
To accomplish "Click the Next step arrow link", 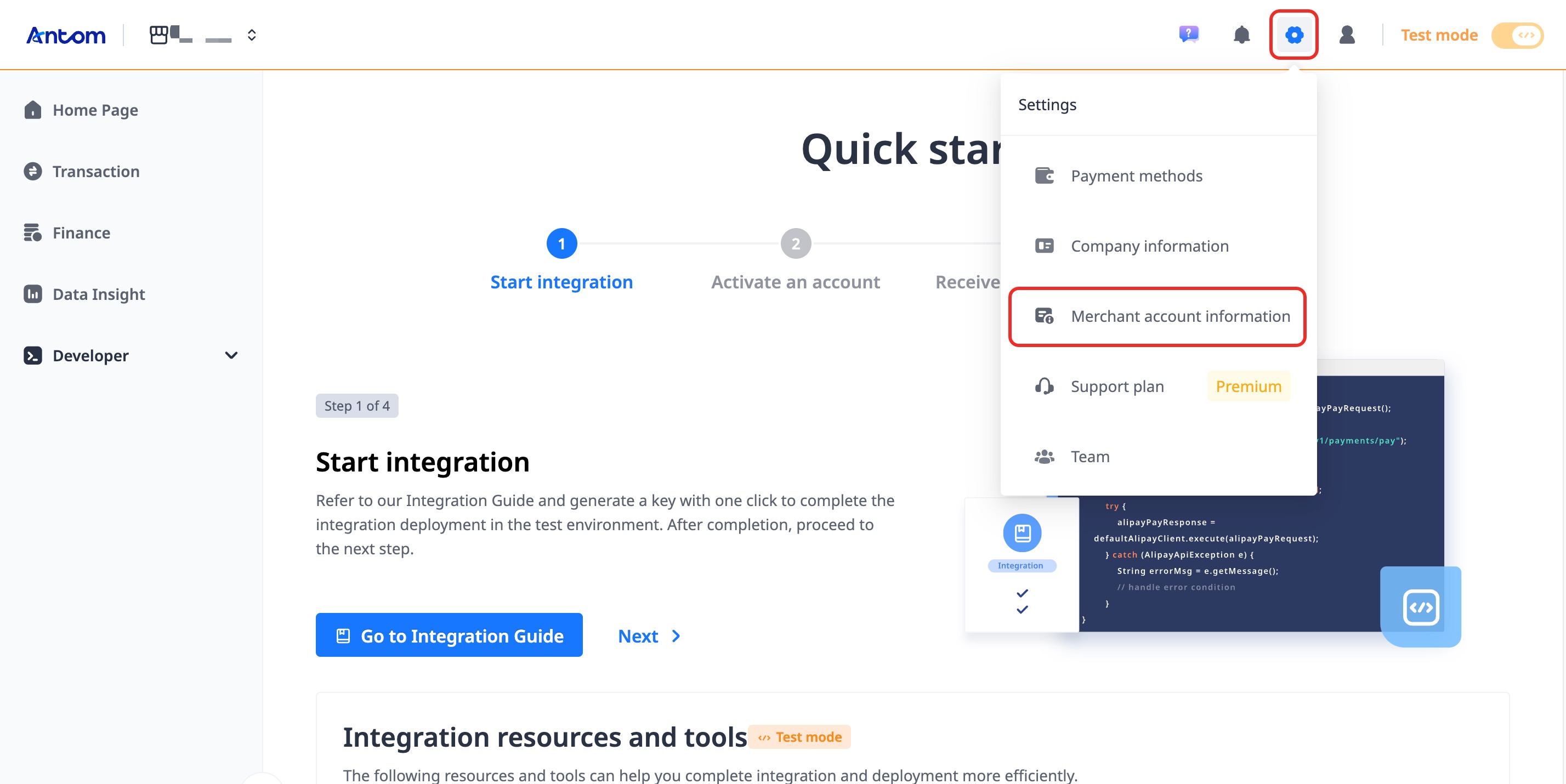I will (649, 636).
